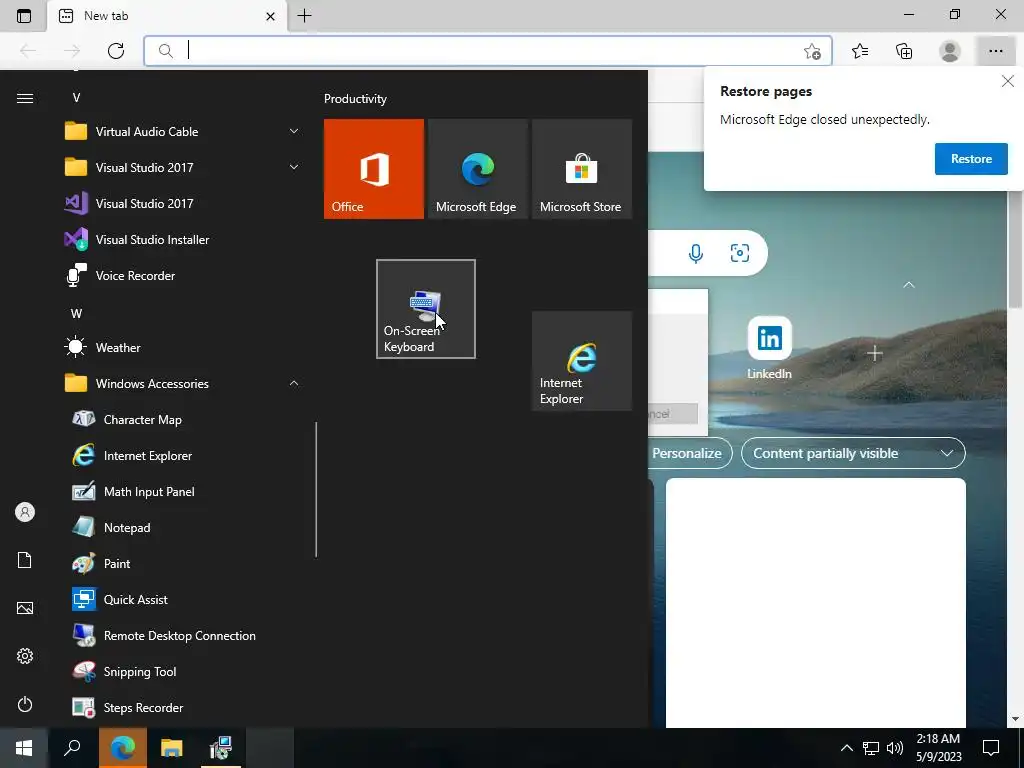1024x768 pixels.
Task: Expand the Virtual Audio Cable folder
Action: [x=183, y=131]
